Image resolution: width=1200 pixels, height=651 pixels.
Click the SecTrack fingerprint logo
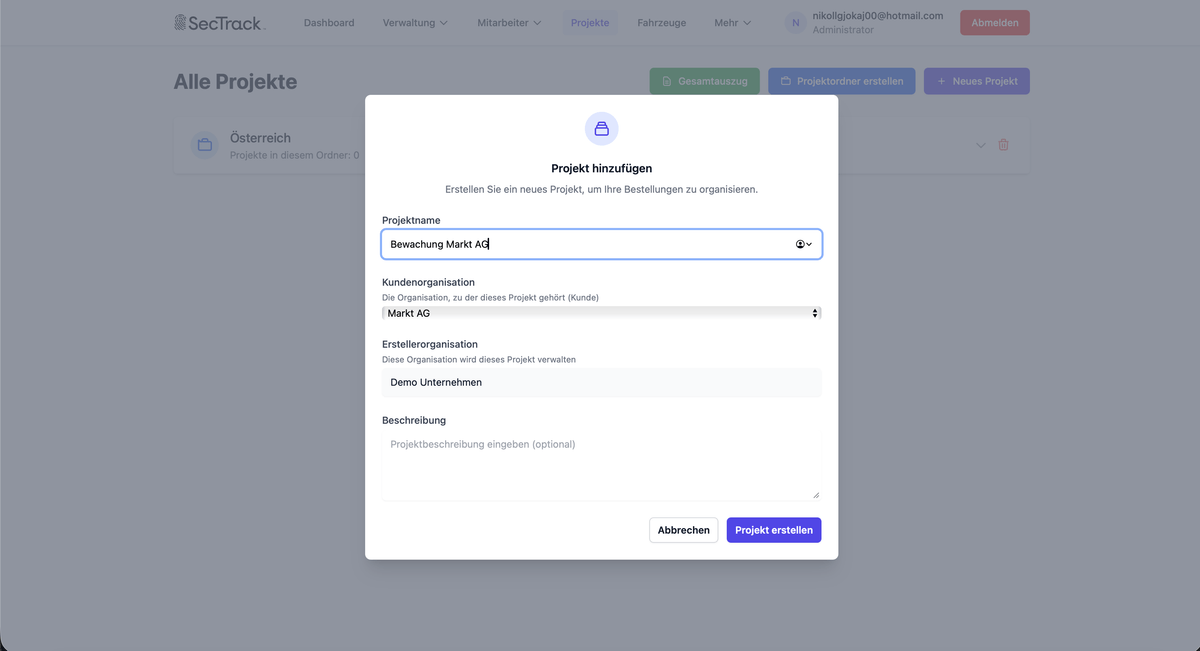coord(181,23)
